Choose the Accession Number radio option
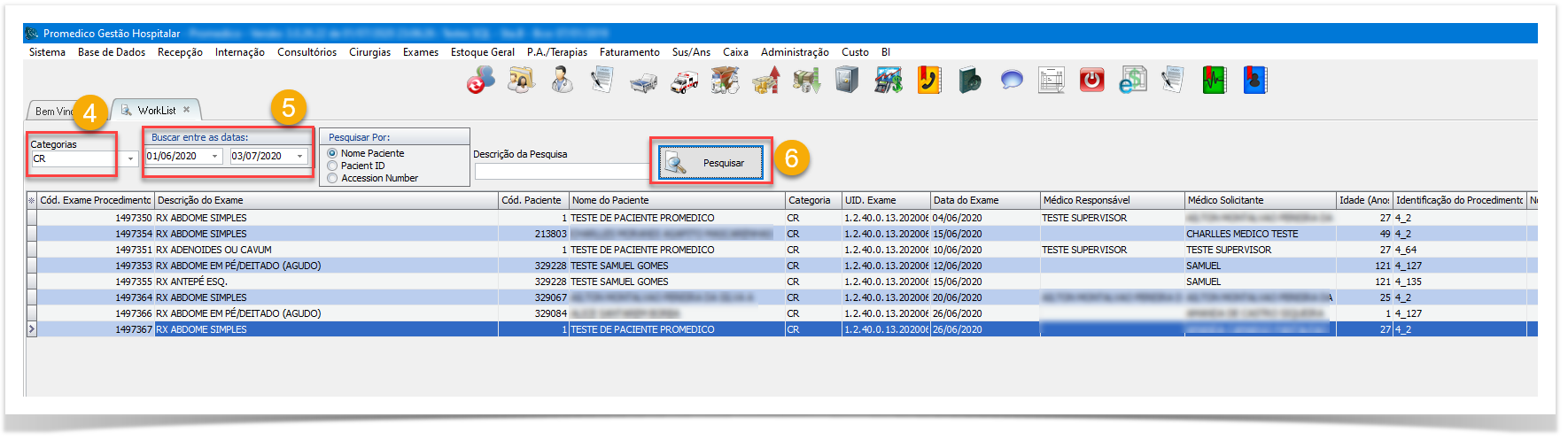 pos(333,178)
